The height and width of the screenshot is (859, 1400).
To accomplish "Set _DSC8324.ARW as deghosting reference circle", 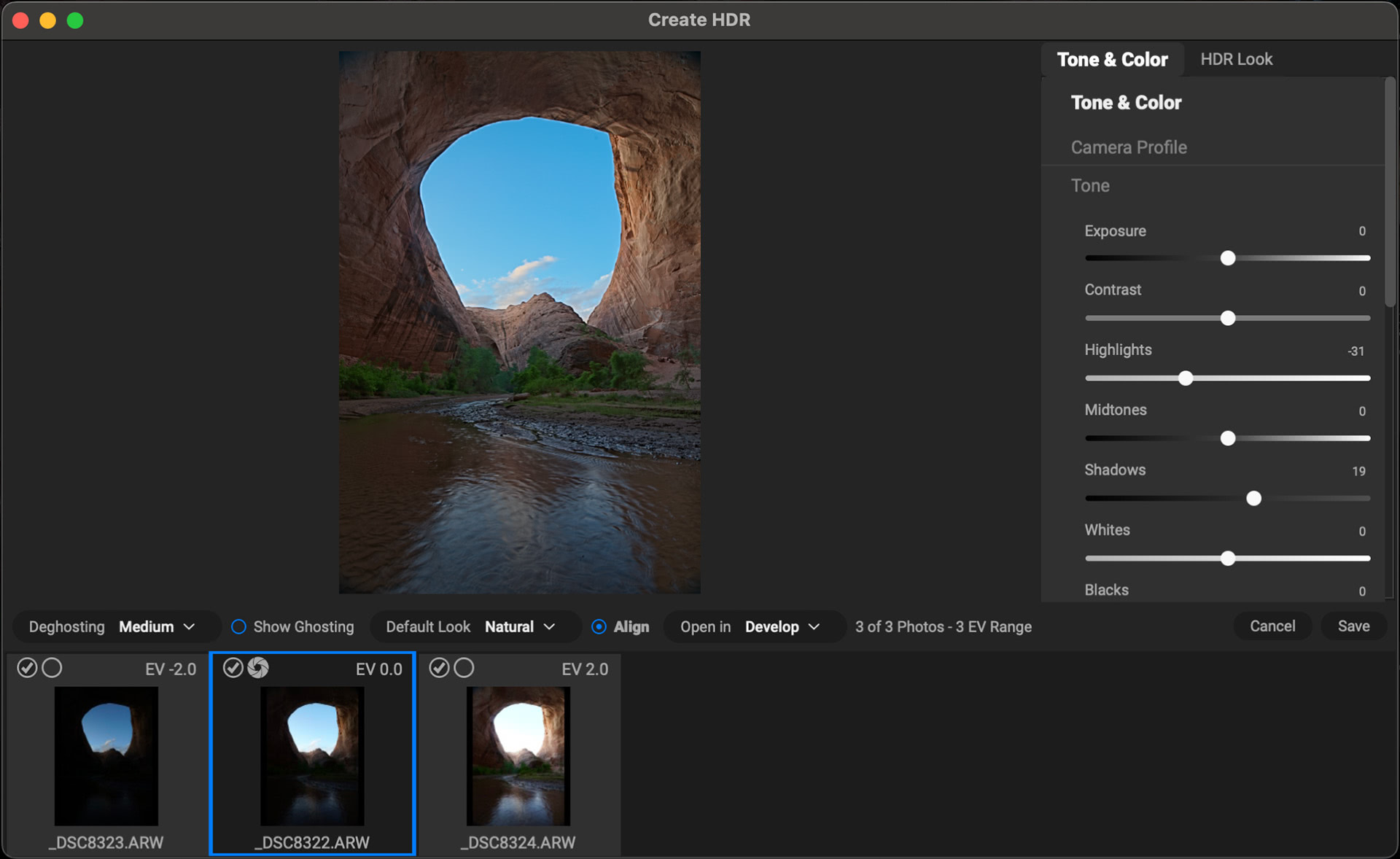I will tap(464, 668).
